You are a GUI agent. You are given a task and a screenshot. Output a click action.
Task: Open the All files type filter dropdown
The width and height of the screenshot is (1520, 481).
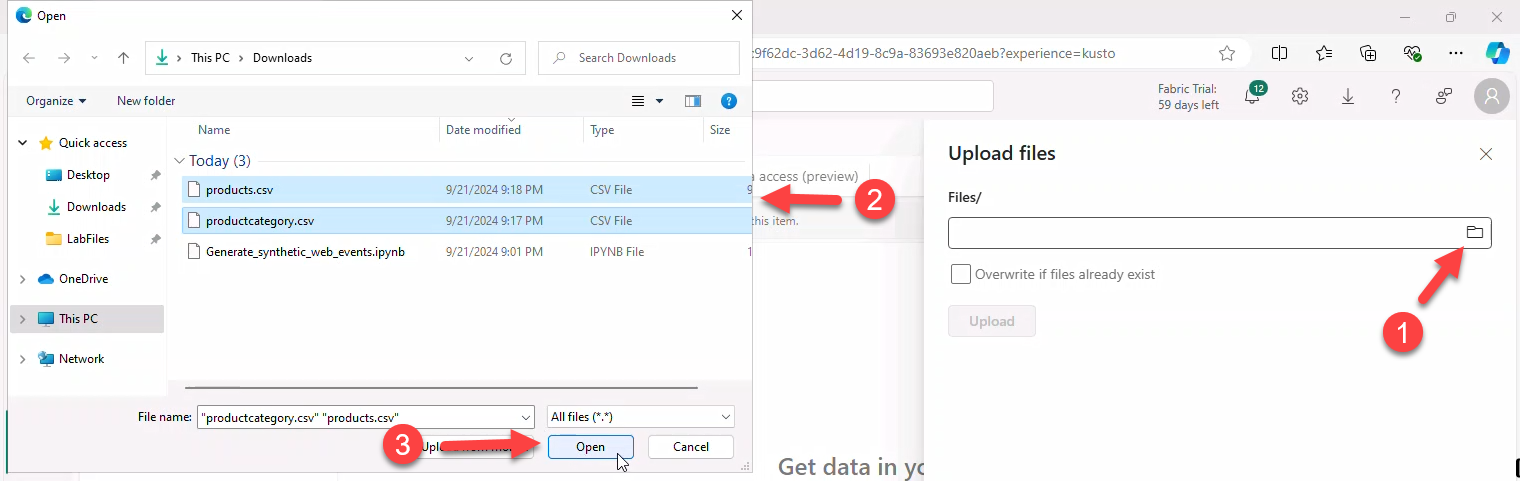coord(641,417)
